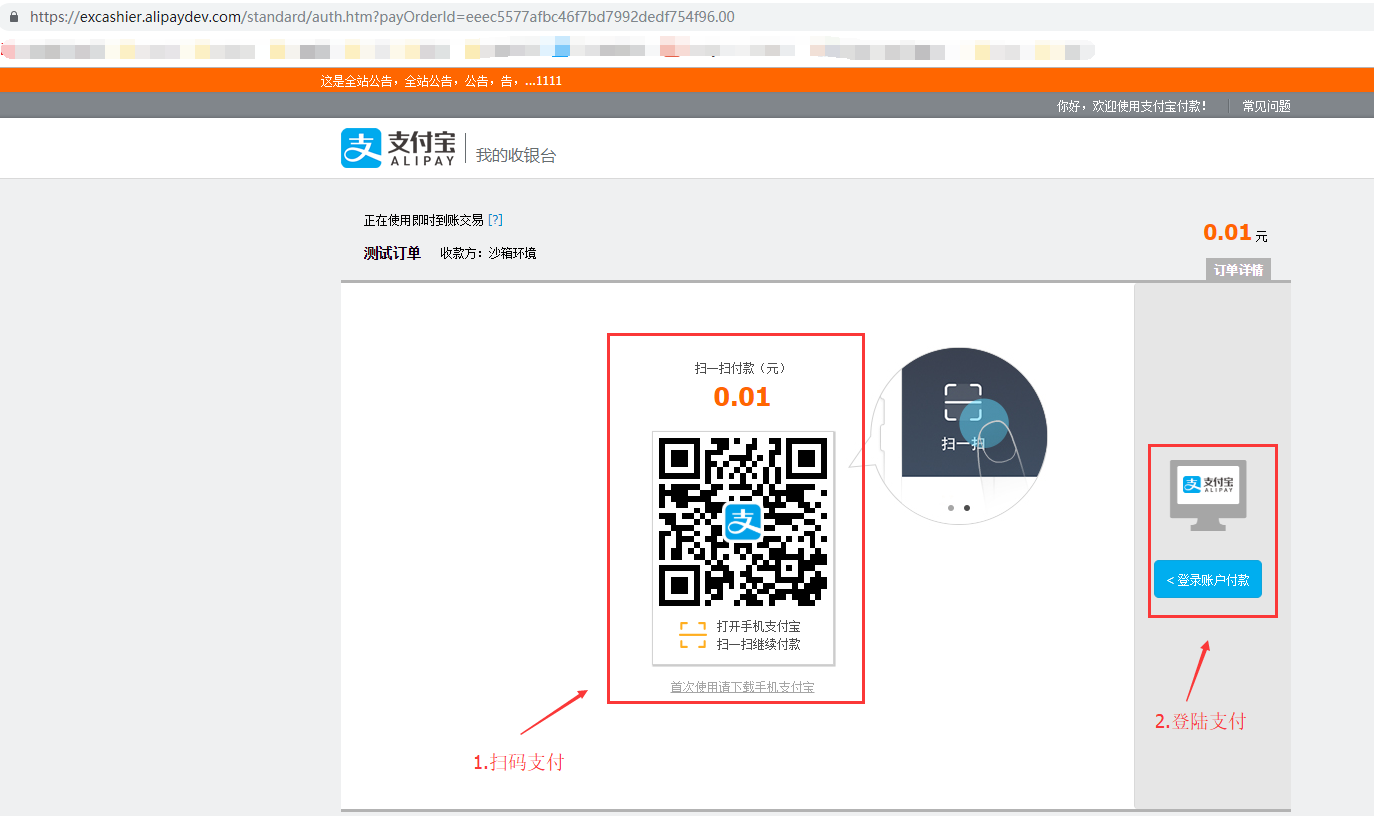
Task: Click the 登录账户付款 button
Action: tap(1208, 579)
